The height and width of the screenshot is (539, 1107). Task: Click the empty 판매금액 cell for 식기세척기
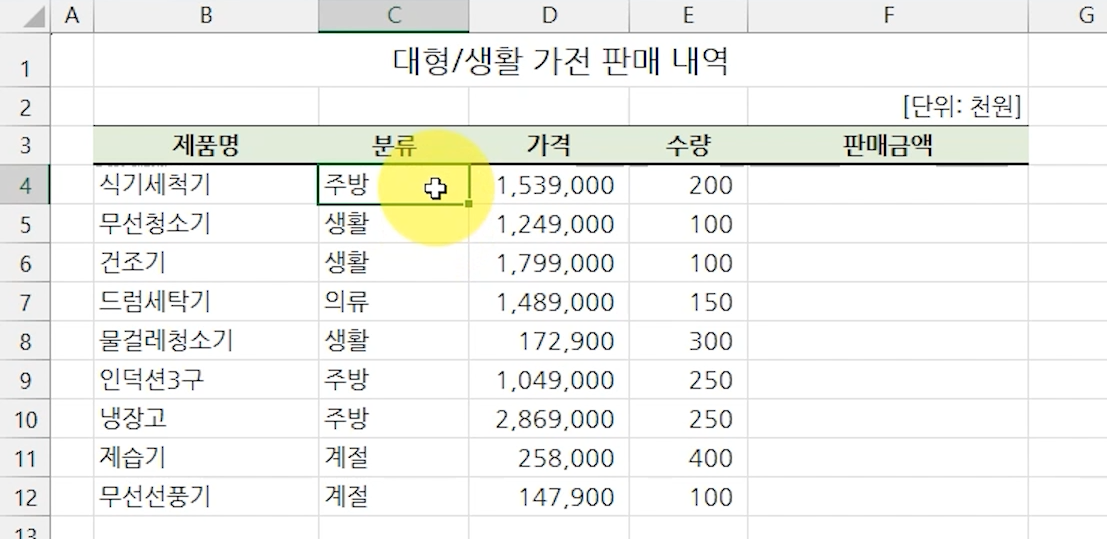click(887, 185)
